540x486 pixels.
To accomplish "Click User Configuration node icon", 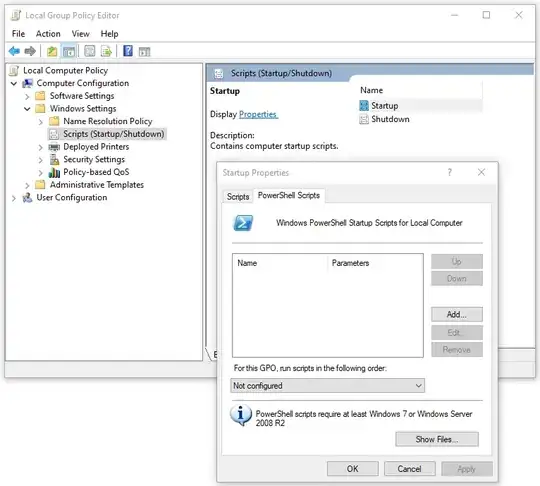I will click(x=27, y=198).
